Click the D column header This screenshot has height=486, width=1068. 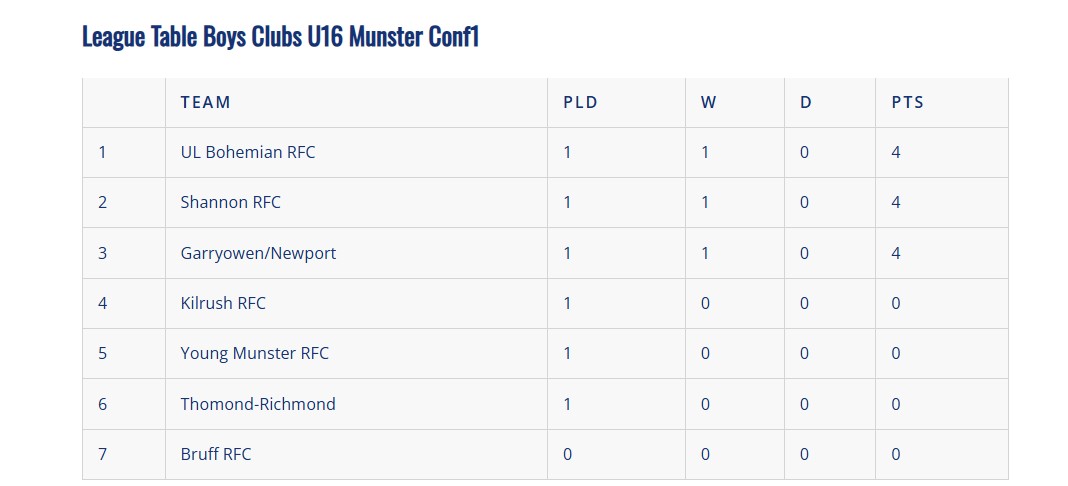click(x=805, y=102)
